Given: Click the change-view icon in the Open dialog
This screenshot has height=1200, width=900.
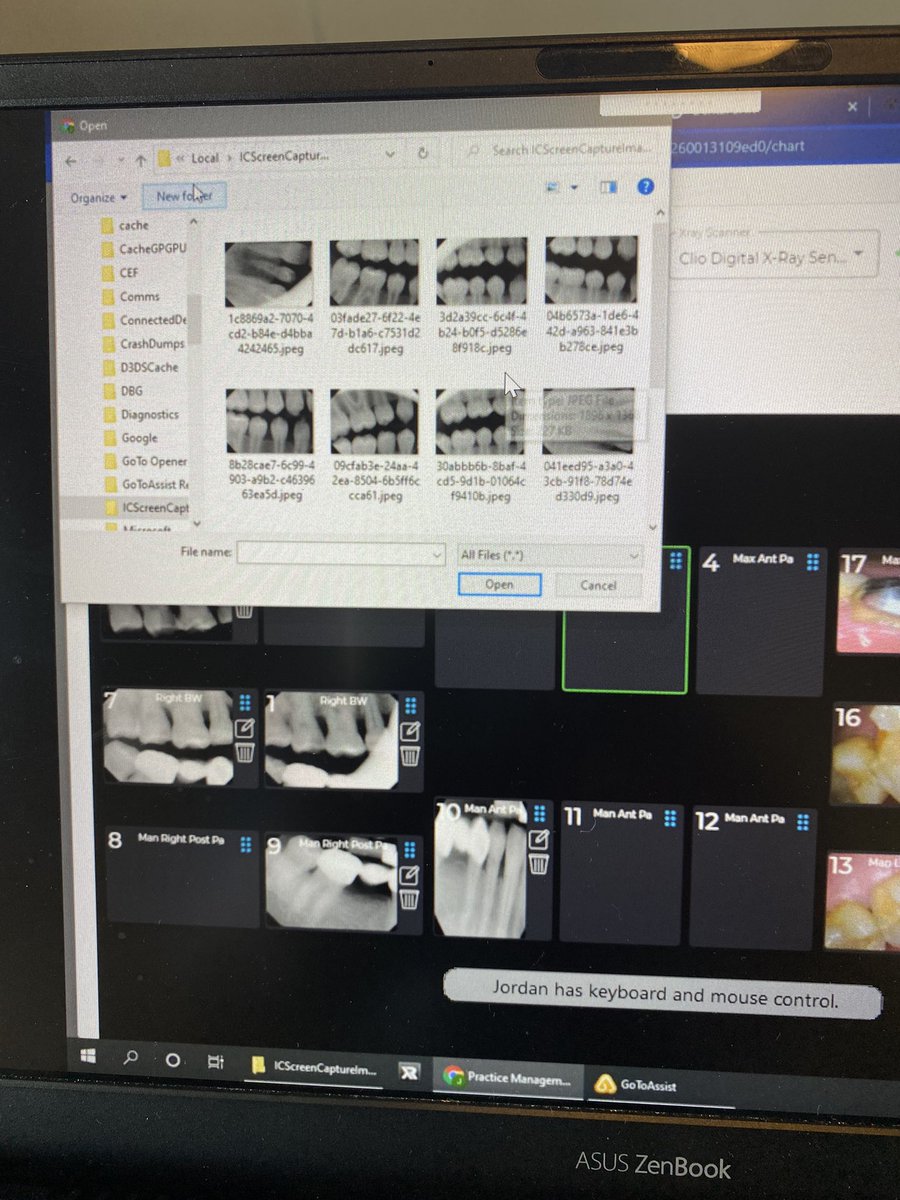Looking at the screenshot, I should [554, 186].
